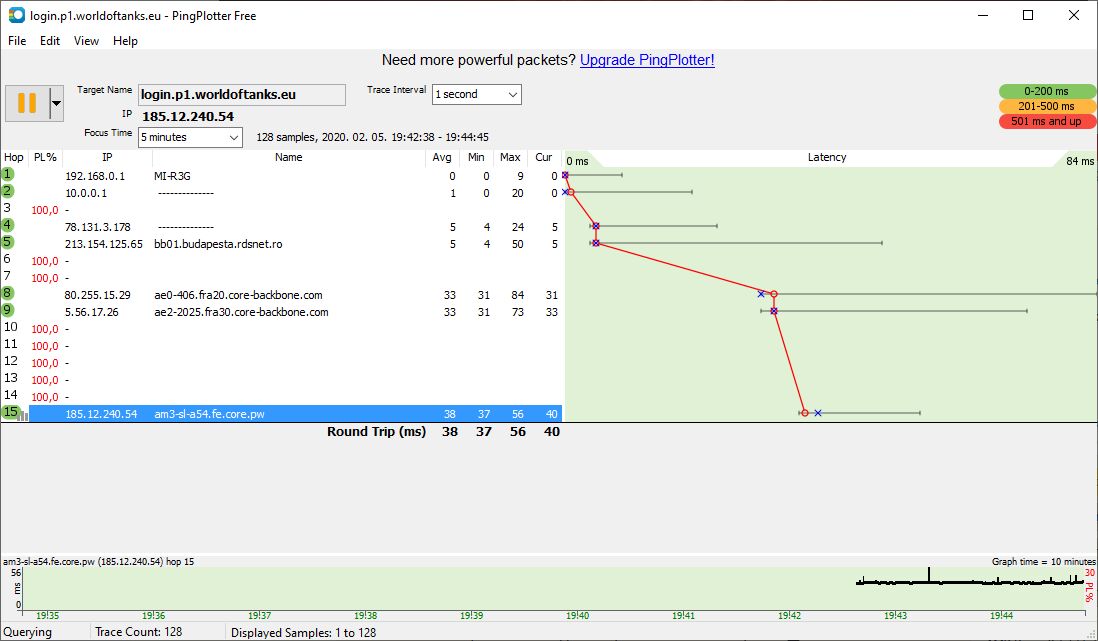Select IP 80.255.15.29

(x=97, y=295)
